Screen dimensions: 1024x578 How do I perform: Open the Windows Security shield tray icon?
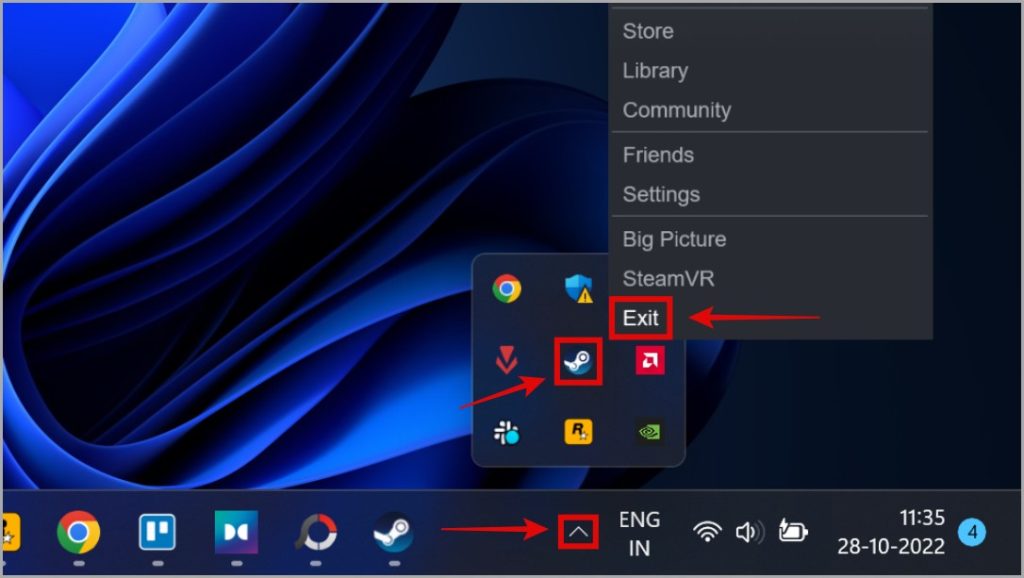click(x=579, y=289)
